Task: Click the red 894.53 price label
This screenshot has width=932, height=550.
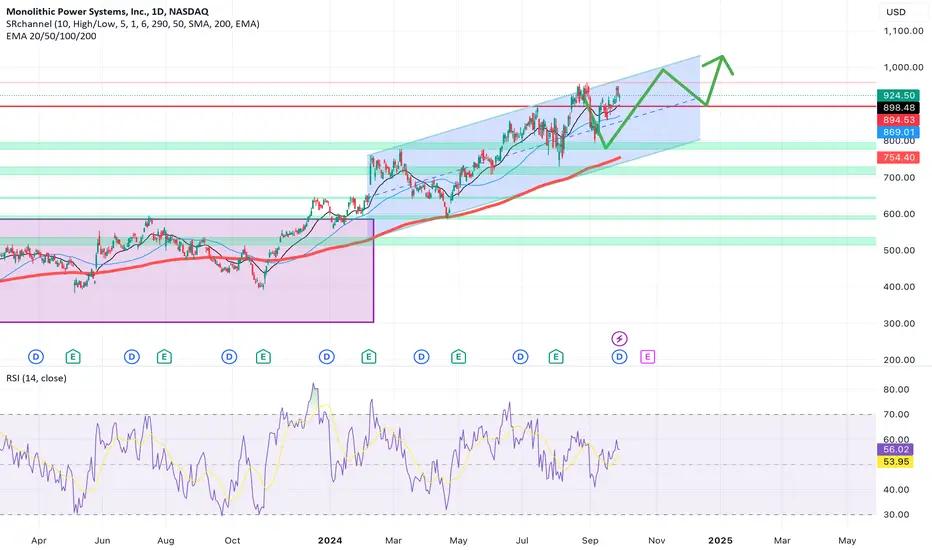Action: (898, 120)
